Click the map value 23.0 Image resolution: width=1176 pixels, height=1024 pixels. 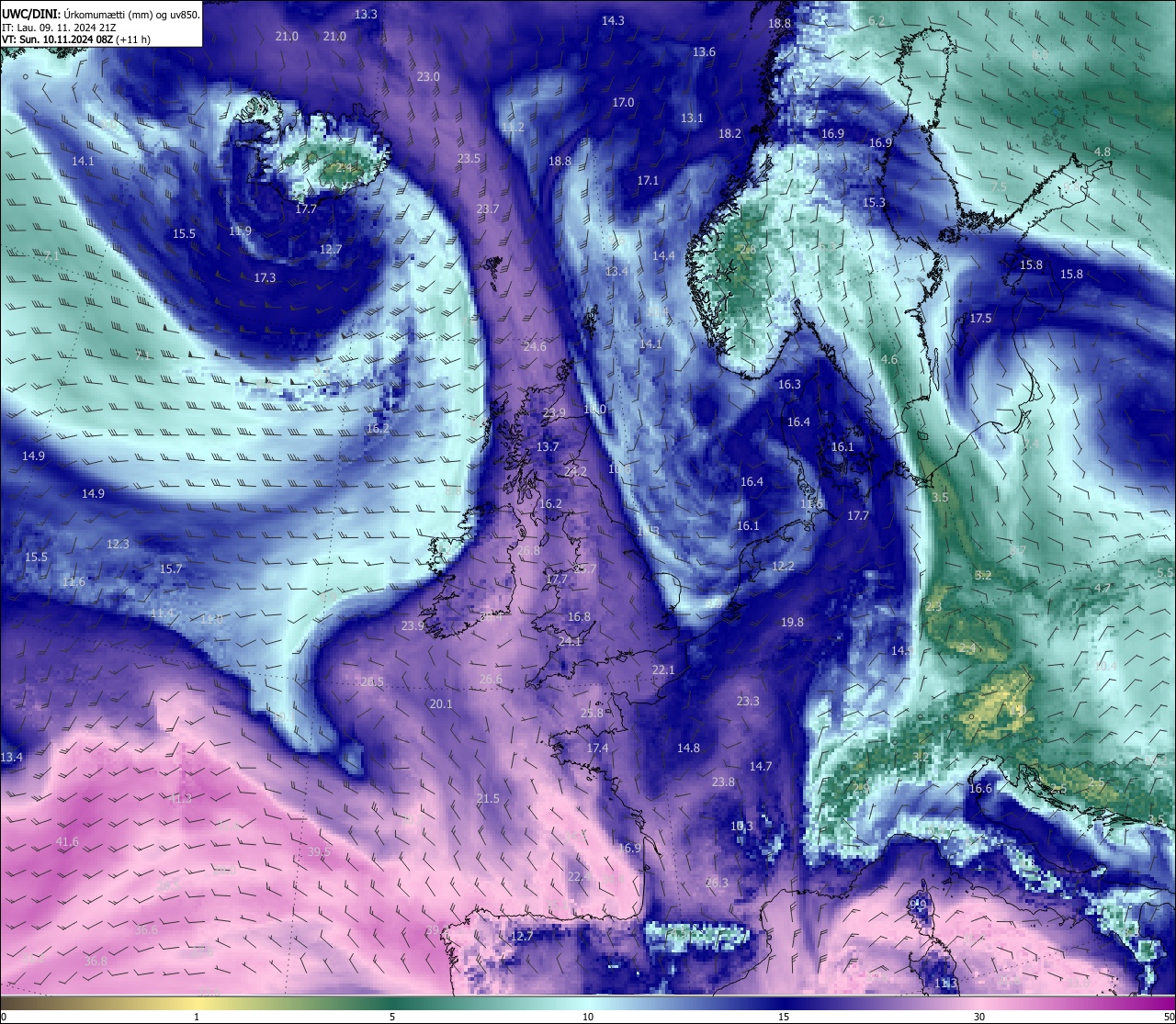pyautogui.click(x=428, y=77)
